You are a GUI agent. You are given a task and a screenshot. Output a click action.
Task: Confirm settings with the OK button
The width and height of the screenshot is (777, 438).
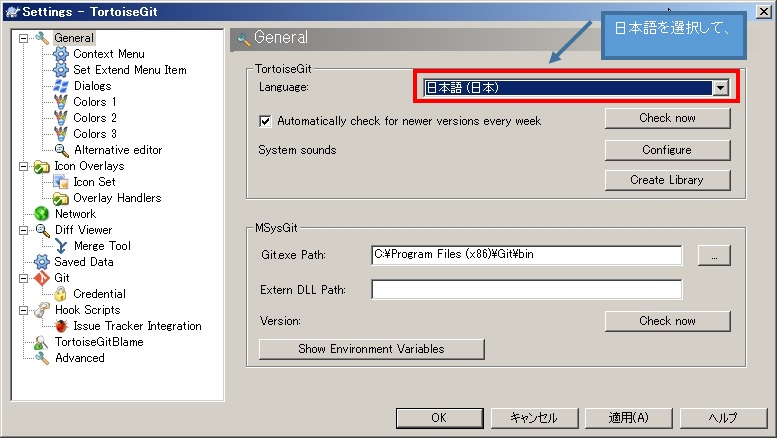tap(440, 418)
